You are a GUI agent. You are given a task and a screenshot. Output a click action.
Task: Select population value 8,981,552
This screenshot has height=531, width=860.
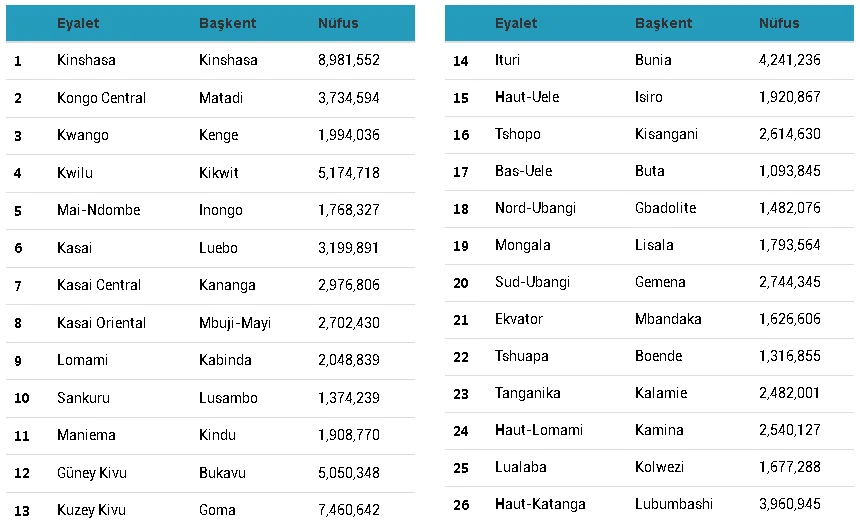click(348, 60)
